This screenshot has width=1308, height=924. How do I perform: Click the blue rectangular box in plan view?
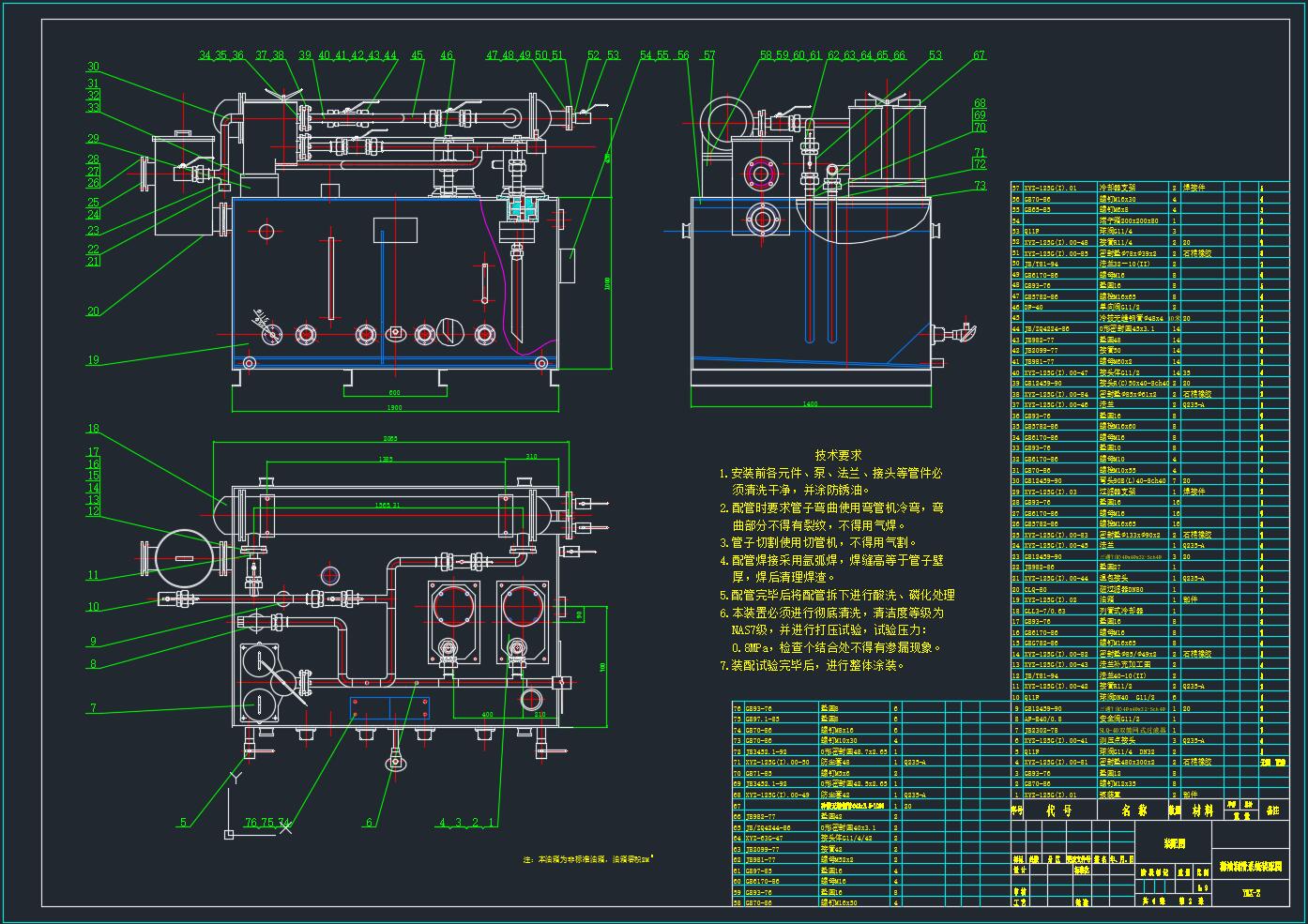(389, 707)
